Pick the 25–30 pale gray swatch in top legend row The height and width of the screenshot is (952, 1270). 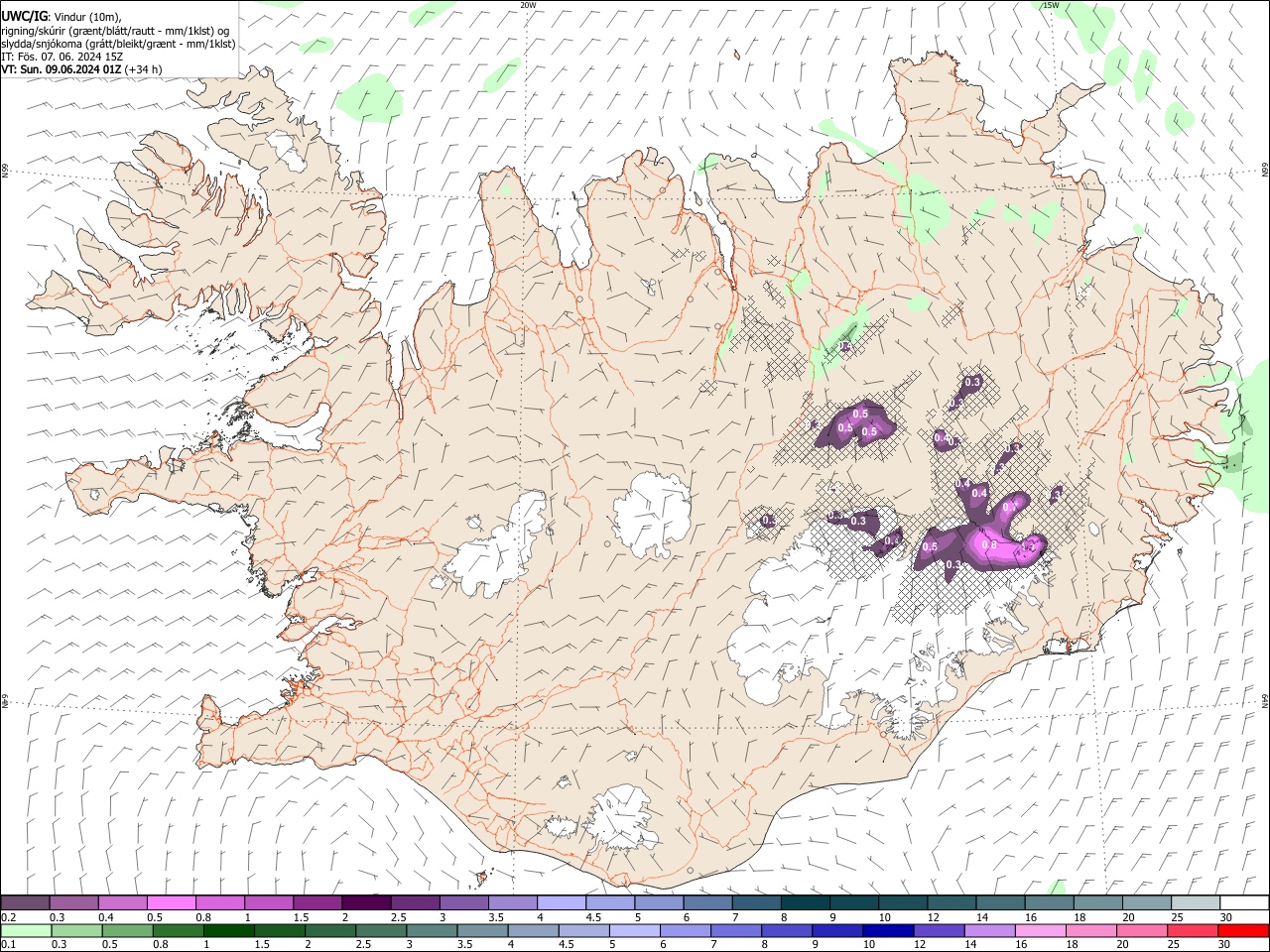point(1195,903)
